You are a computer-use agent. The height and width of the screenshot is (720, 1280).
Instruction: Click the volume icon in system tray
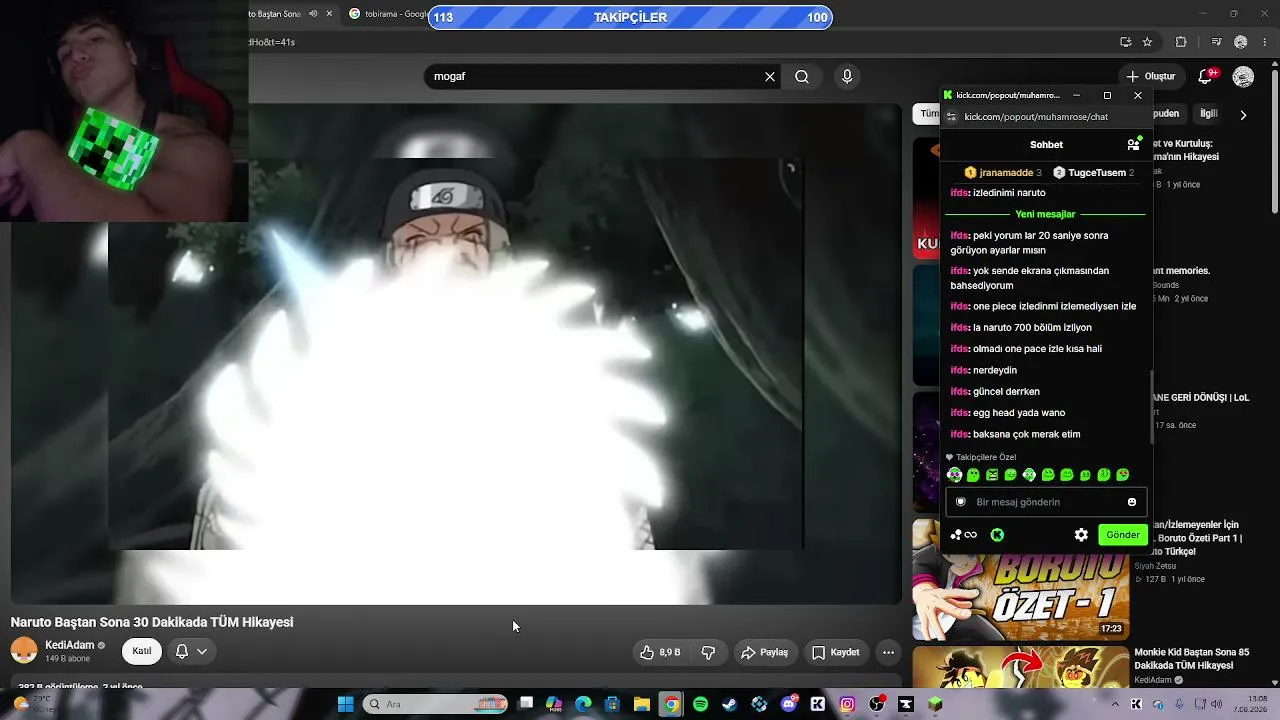click(x=1217, y=704)
